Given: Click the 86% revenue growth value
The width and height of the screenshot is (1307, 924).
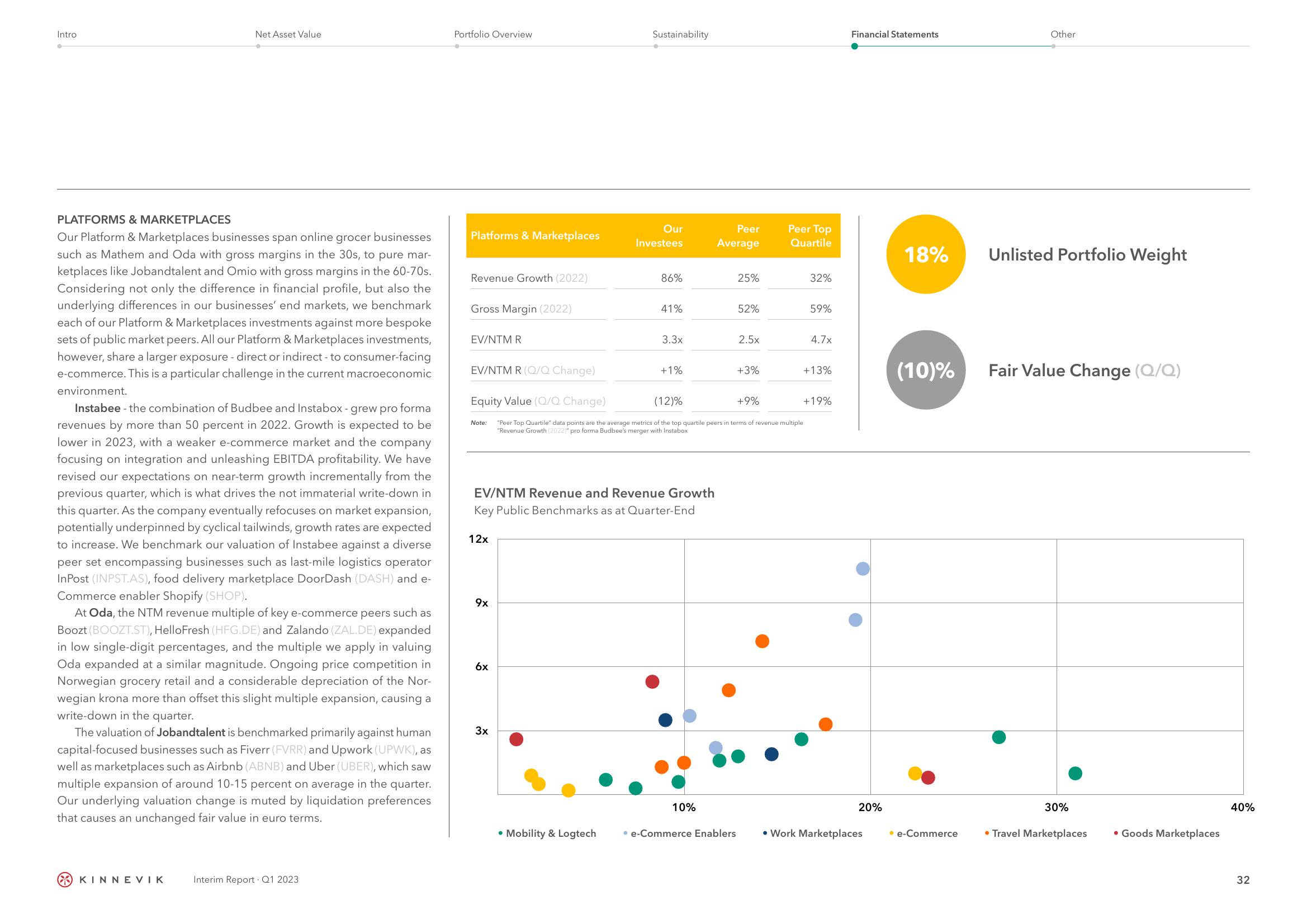Looking at the screenshot, I should [x=672, y=278].
